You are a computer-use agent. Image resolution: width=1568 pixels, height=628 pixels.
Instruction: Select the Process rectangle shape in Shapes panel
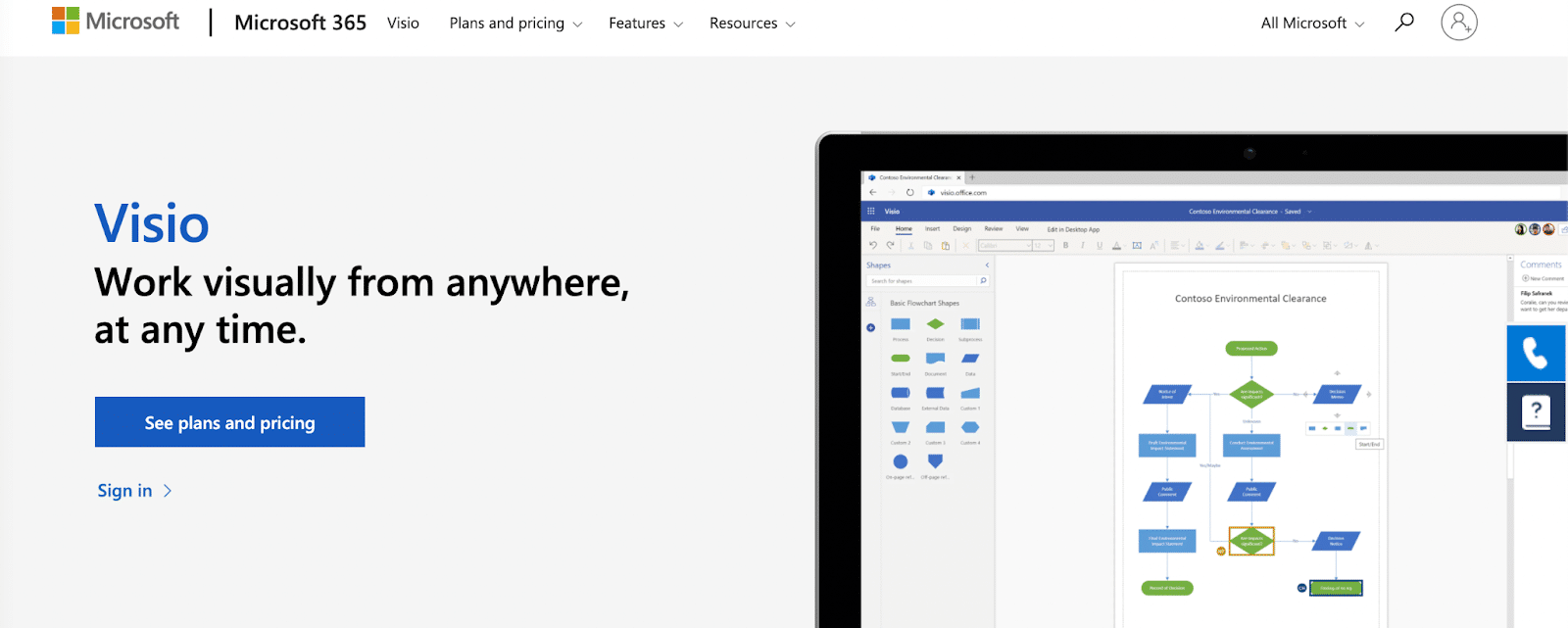(x=901, y=324)
